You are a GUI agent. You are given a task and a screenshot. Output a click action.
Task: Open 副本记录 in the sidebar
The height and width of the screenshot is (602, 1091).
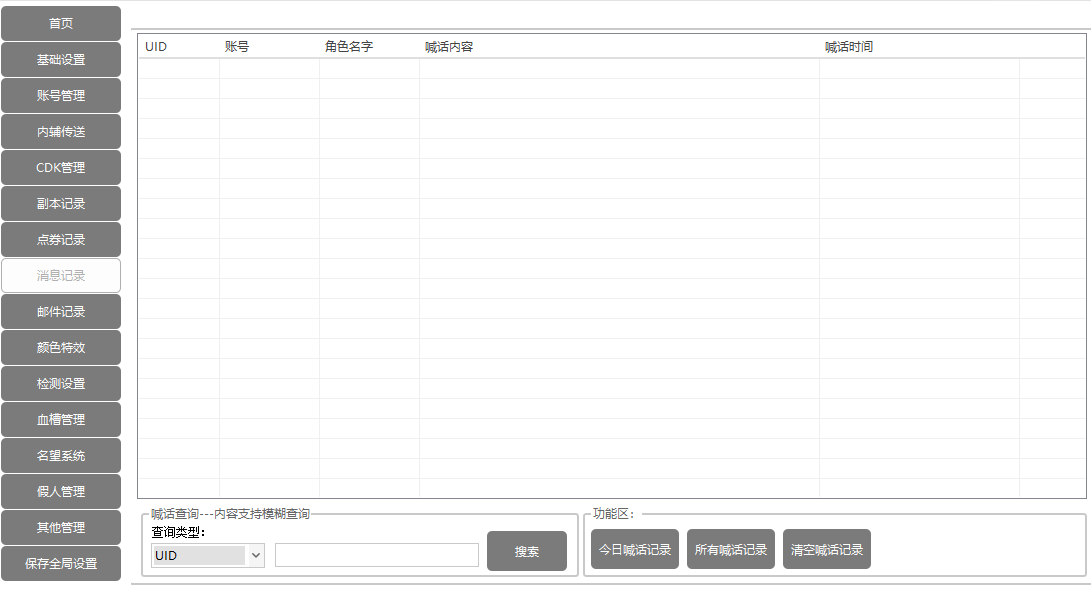tap(61, 204)
